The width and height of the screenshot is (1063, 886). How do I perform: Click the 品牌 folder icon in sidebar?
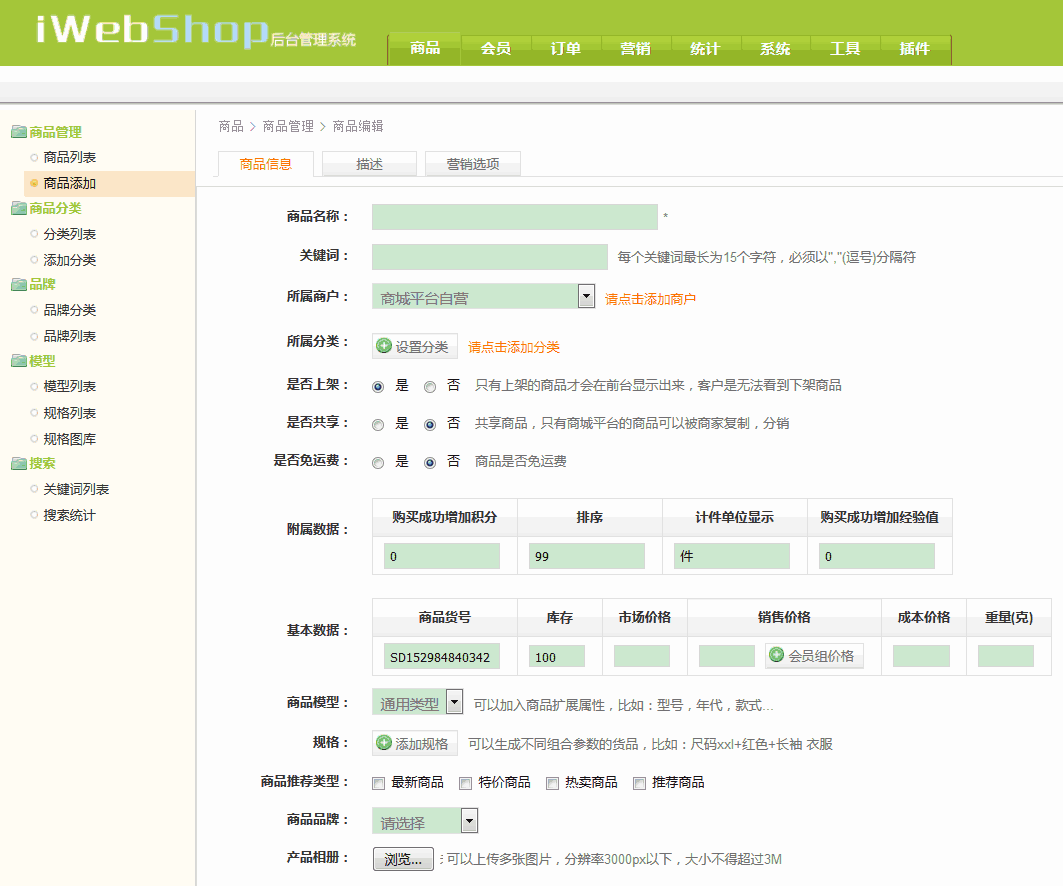18,285
